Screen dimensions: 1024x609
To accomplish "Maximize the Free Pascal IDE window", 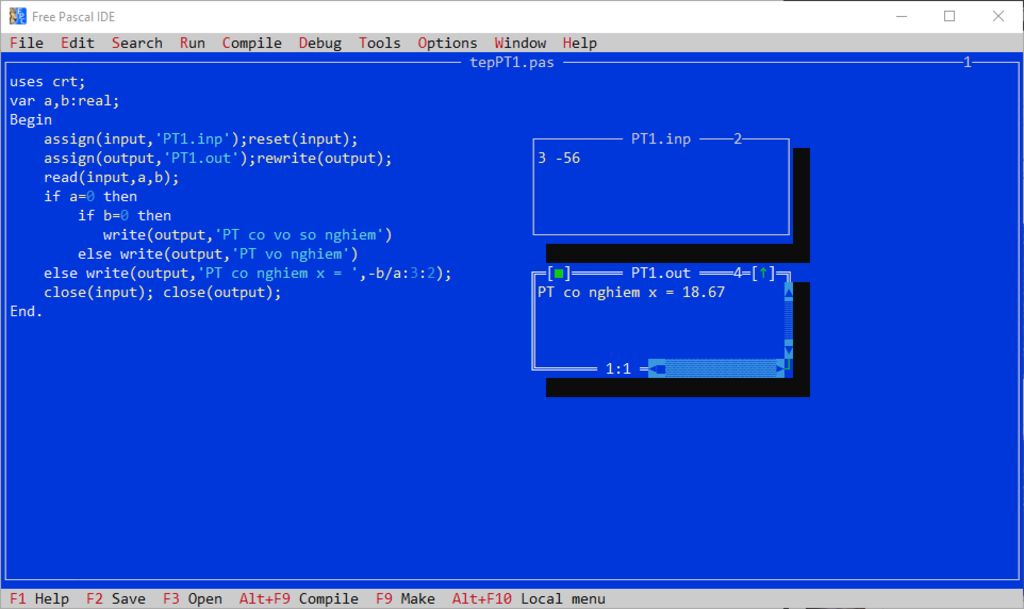I will point(950,16).
